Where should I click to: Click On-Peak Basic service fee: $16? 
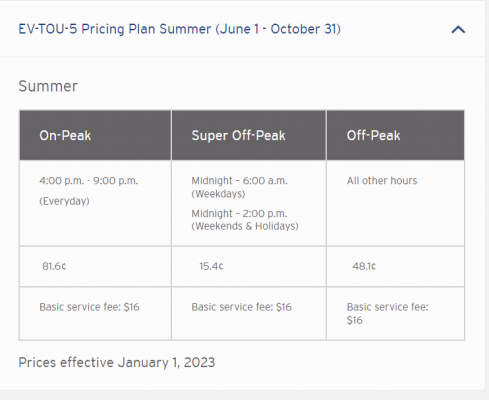[x=89, y=307]
